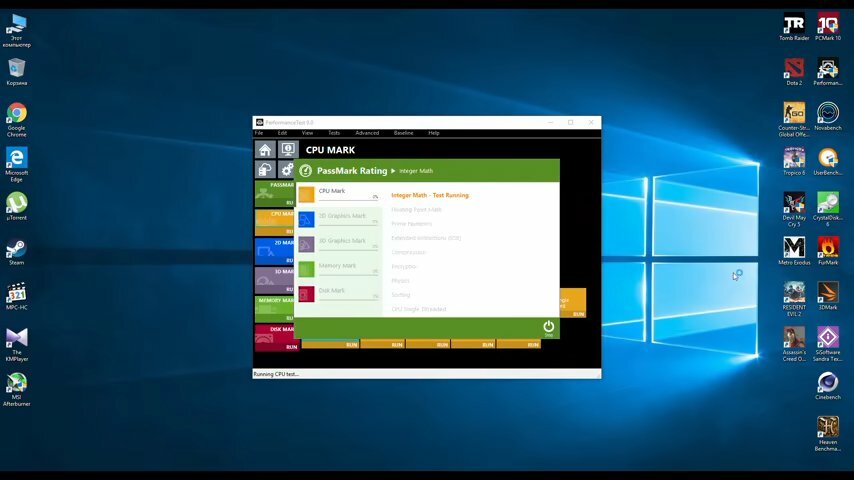Open the Baseline menu
The image size is (854, 480).
tap(404, 133)
